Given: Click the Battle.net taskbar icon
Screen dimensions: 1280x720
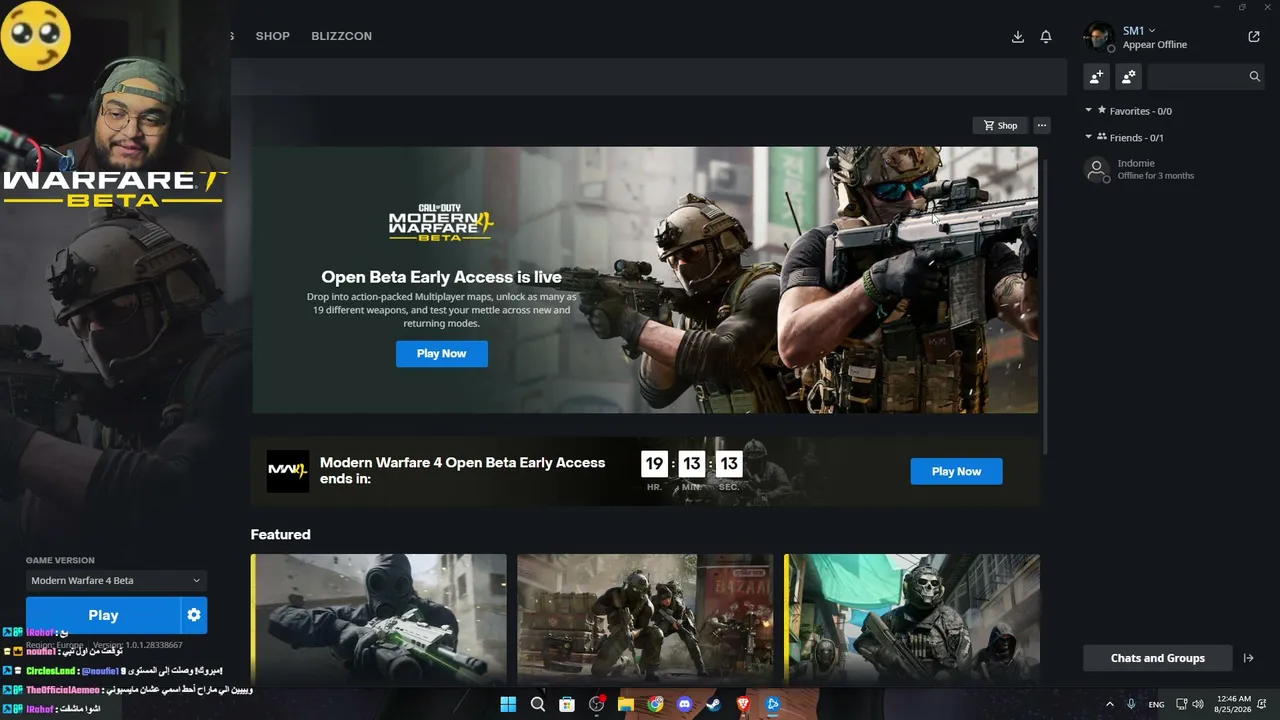Looking at the screenshot, I should pos(772,704).
